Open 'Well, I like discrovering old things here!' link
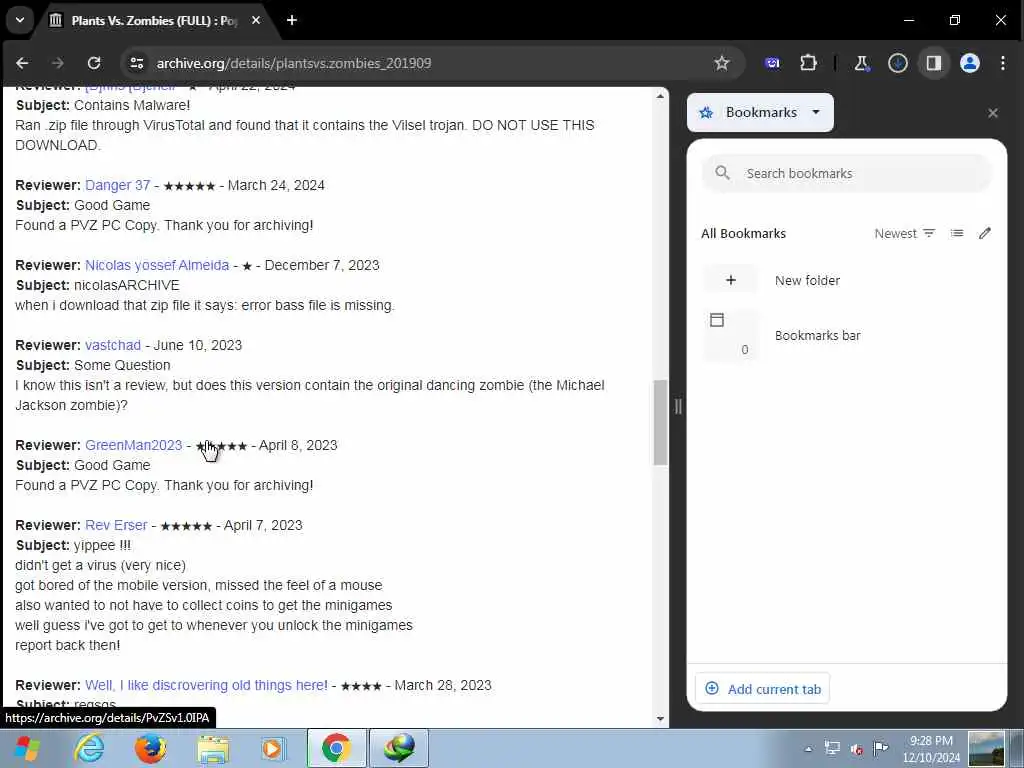The height and width of the screenshot is (768, 1024). pyautogui.click(x=206, y=685)
